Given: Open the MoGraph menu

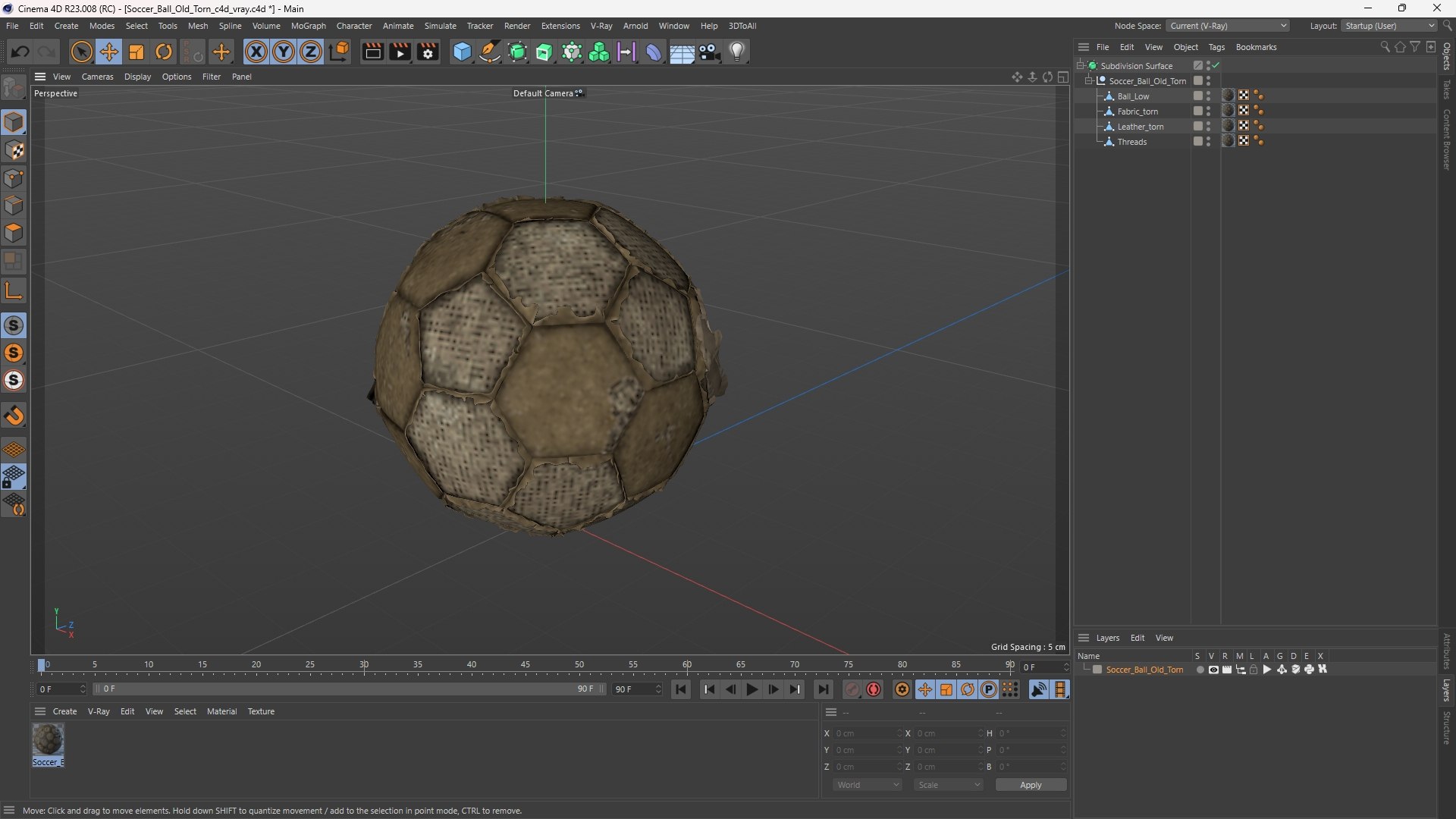Looking at the screenshot, I should pos(308,26).
